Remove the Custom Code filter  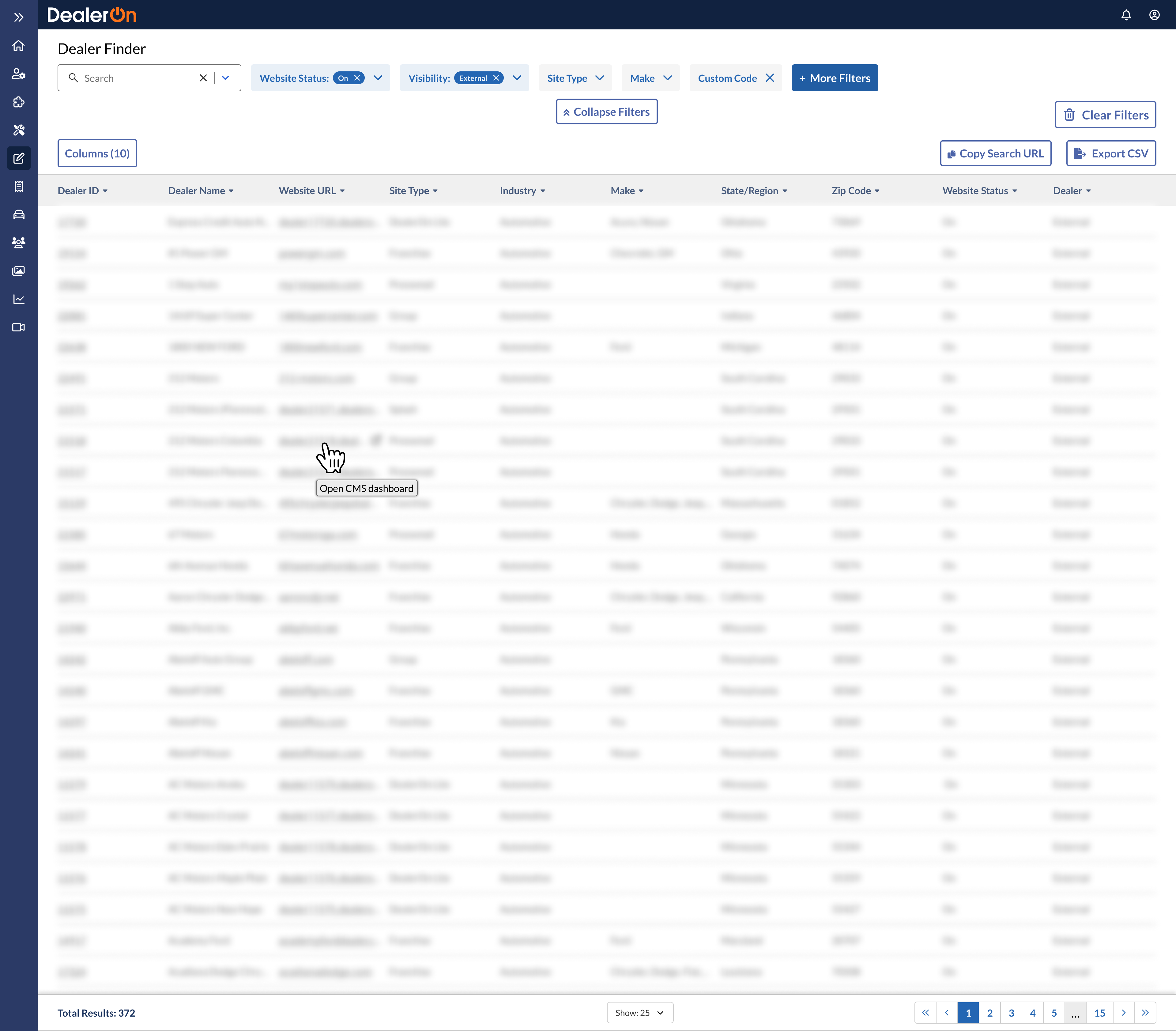[770, 78]
